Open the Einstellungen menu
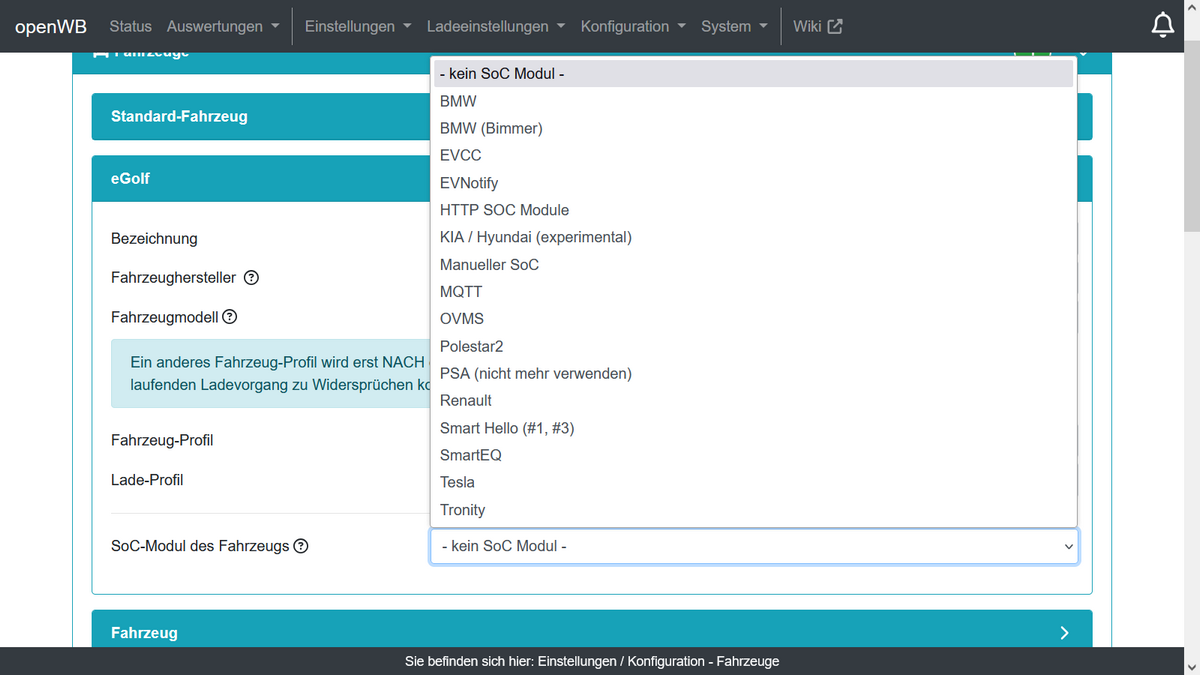 coord(358,26)
